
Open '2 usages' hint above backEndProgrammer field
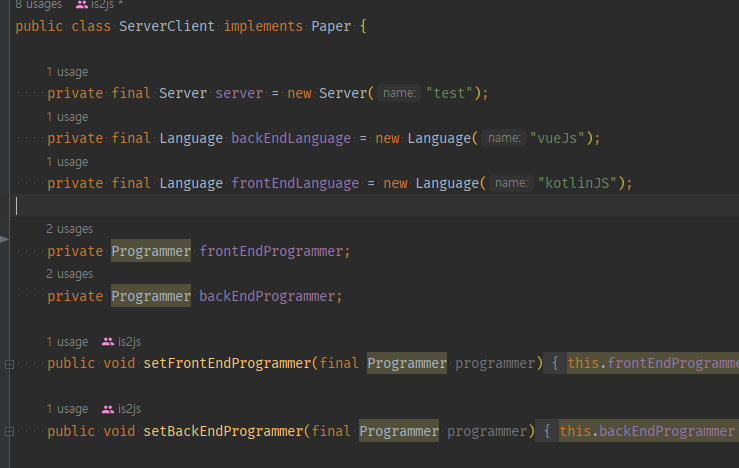(70, 274)
